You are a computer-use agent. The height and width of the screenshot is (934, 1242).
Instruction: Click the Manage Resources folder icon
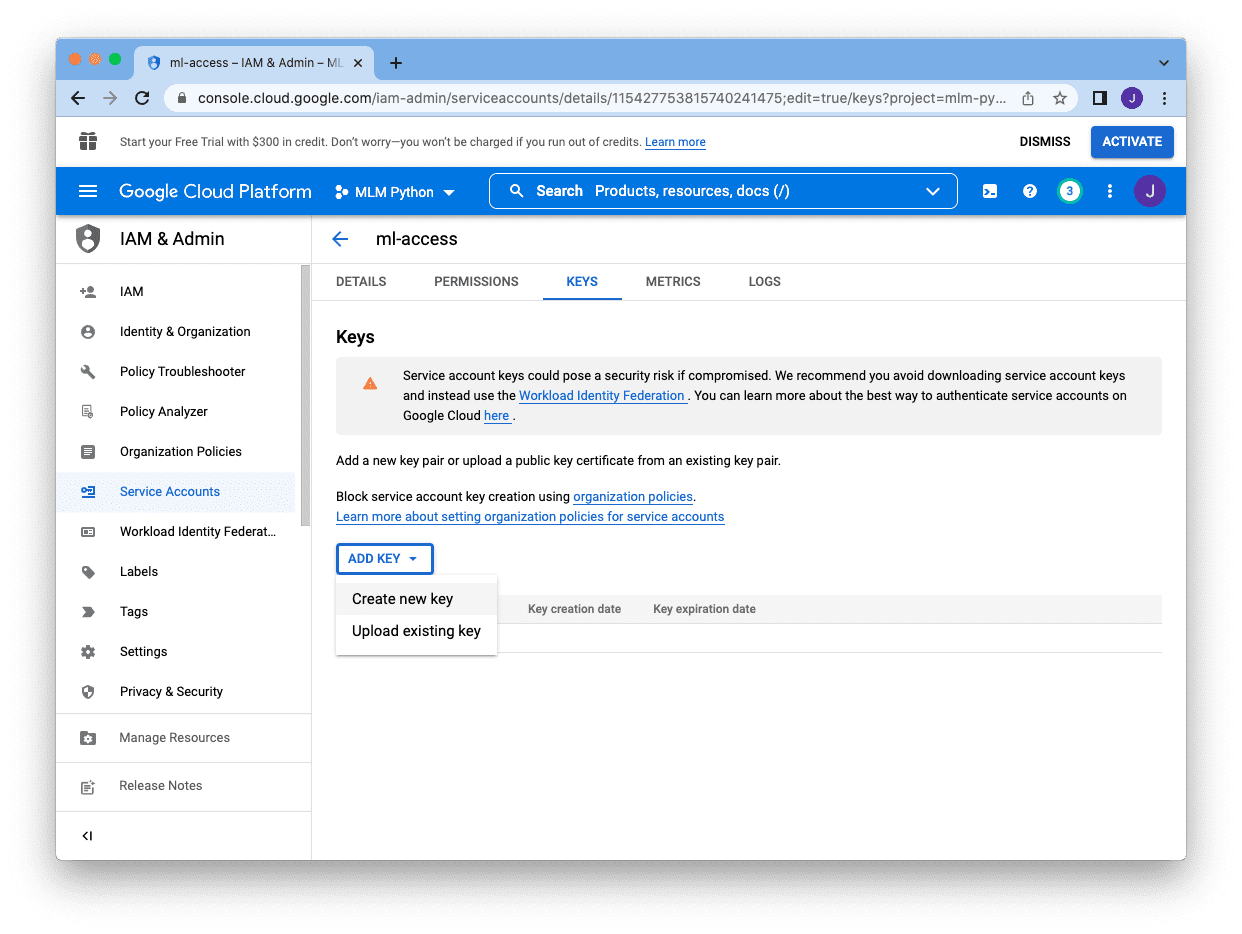[88, 738]
